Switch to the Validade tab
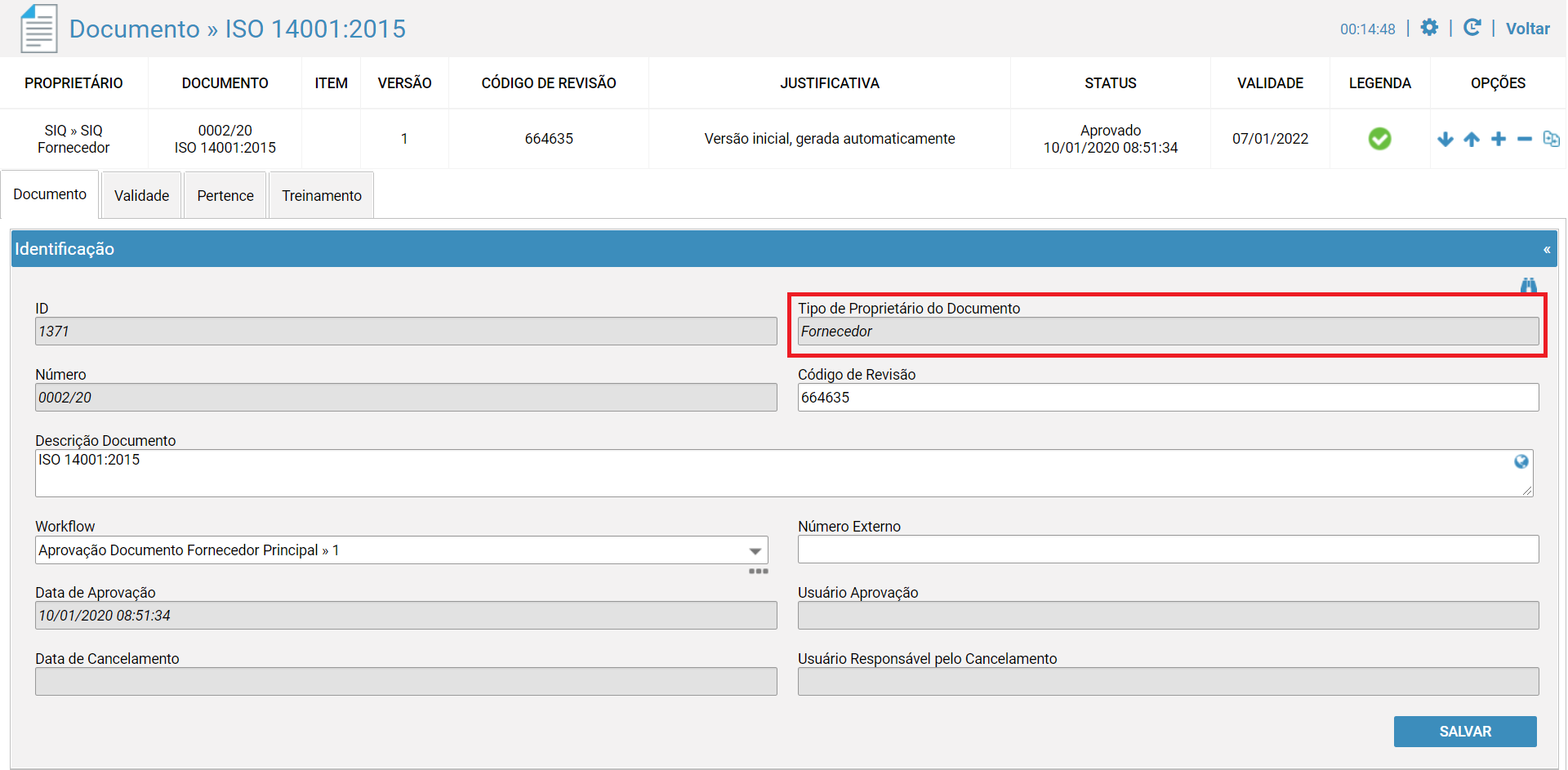The width and height of the screenshot is (1568, 770). (141, 195)
